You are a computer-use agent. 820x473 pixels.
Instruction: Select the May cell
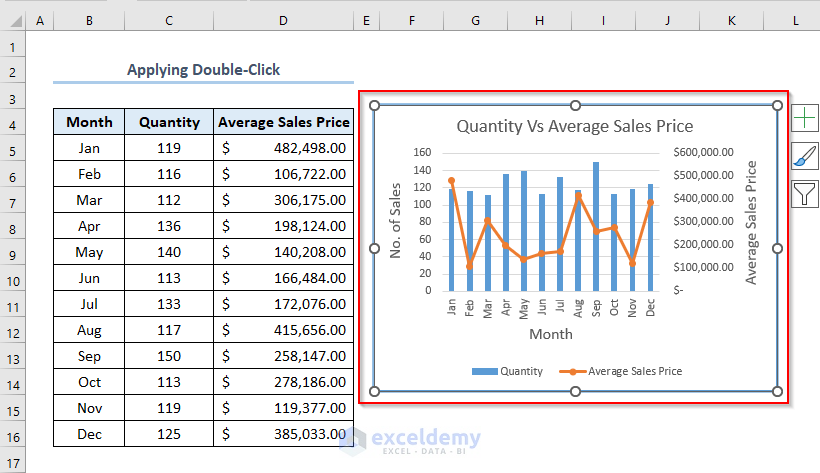(x=89, y=252)
